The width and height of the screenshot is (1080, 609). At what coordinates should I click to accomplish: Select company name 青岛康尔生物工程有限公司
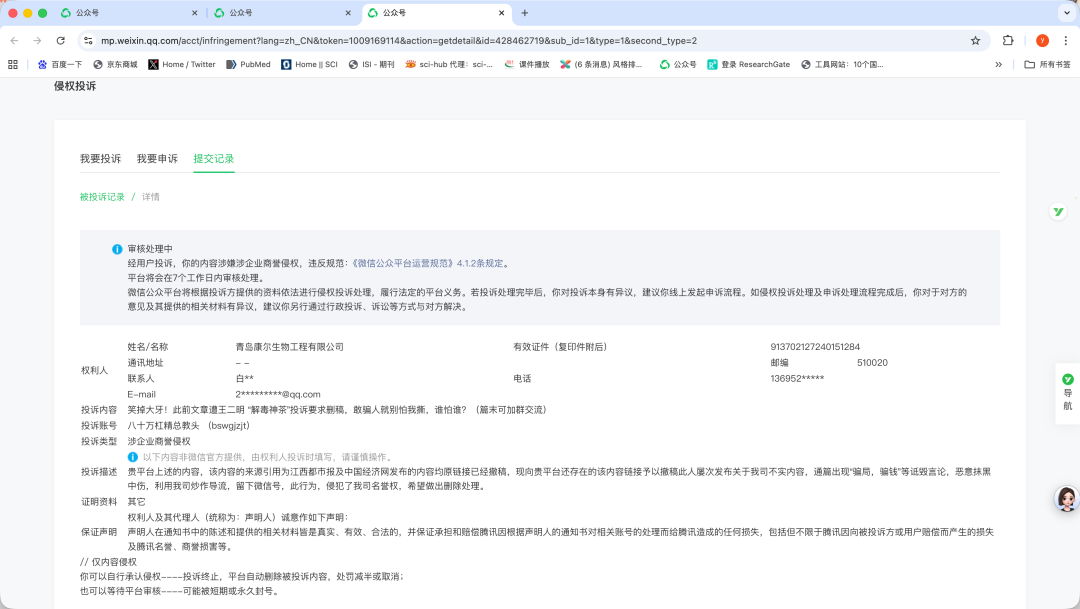(x=289, y=347)
